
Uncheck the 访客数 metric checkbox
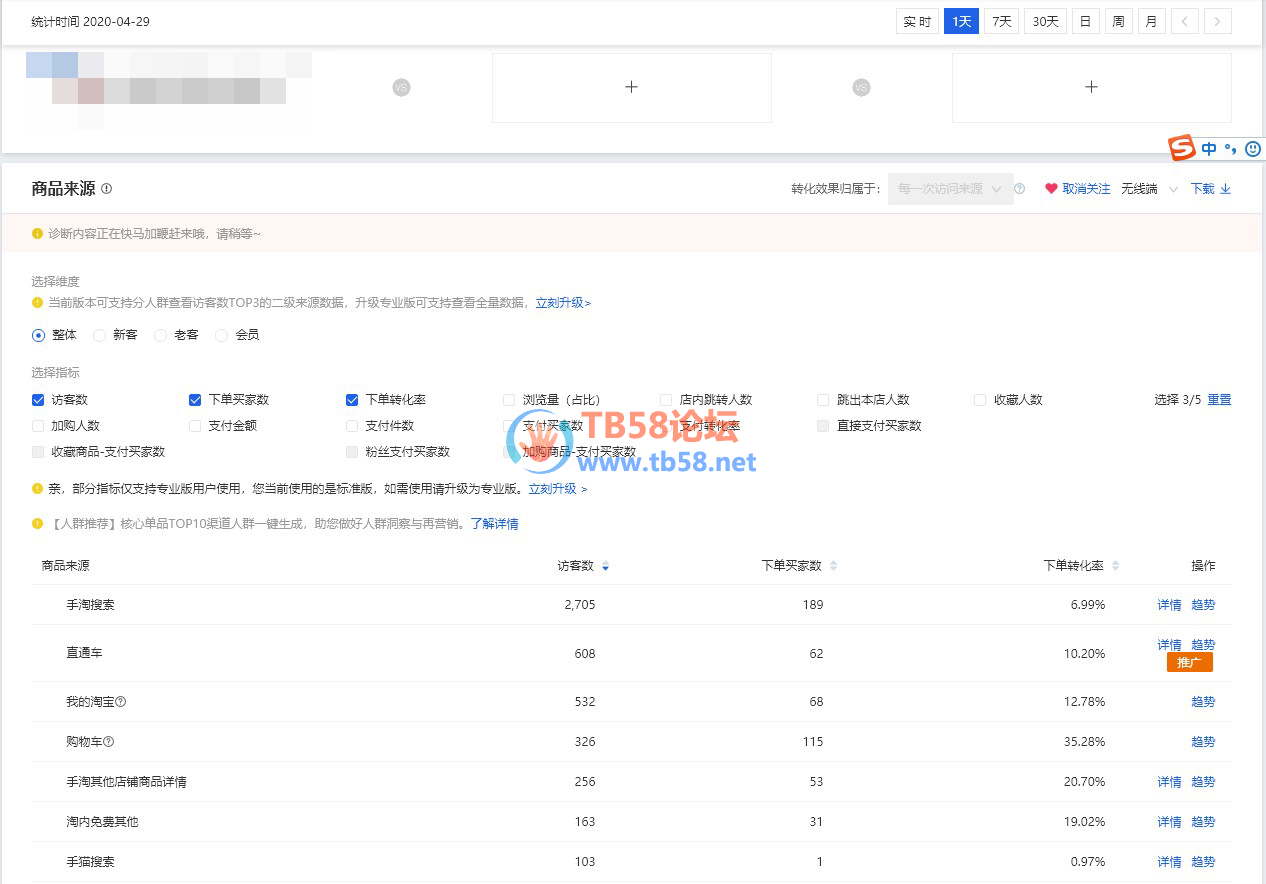[38, 400]
